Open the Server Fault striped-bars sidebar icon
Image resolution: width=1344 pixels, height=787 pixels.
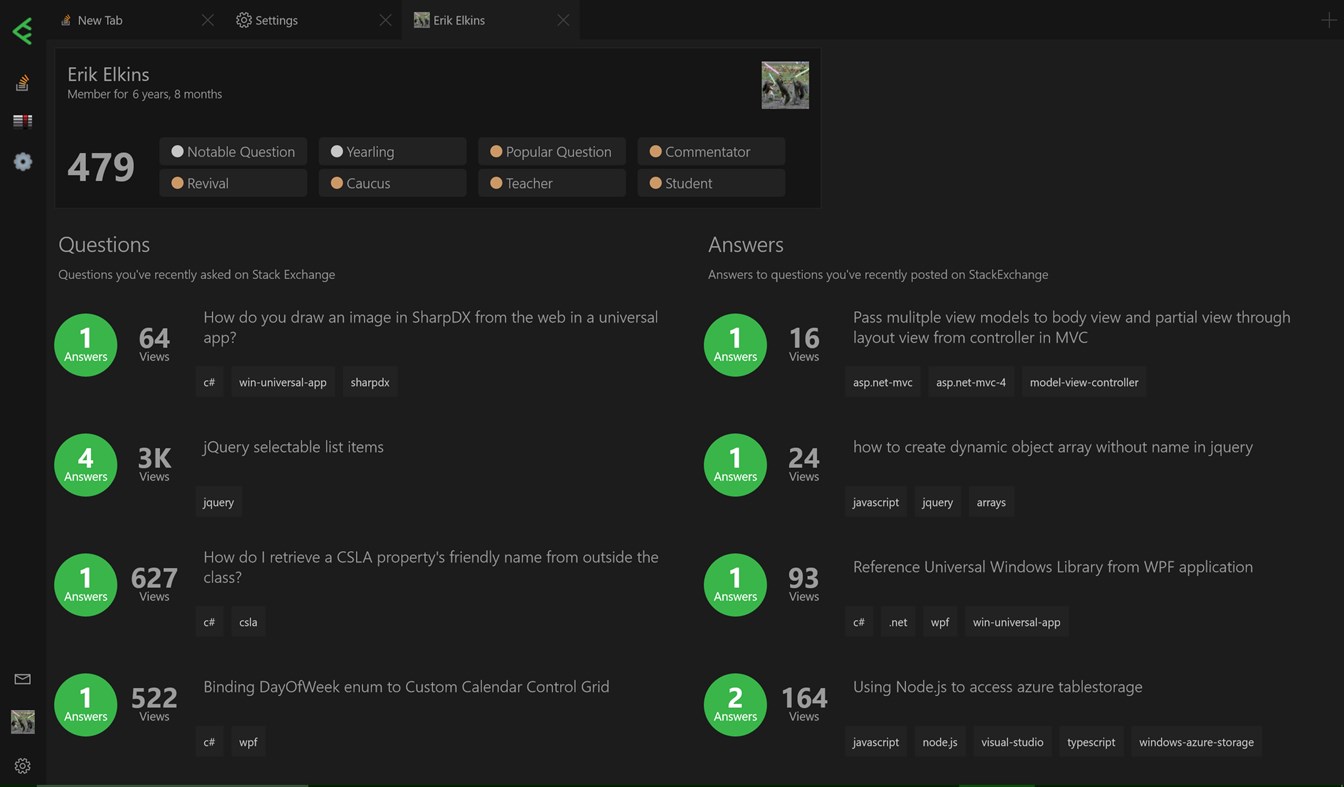click(x=22, y=122)
